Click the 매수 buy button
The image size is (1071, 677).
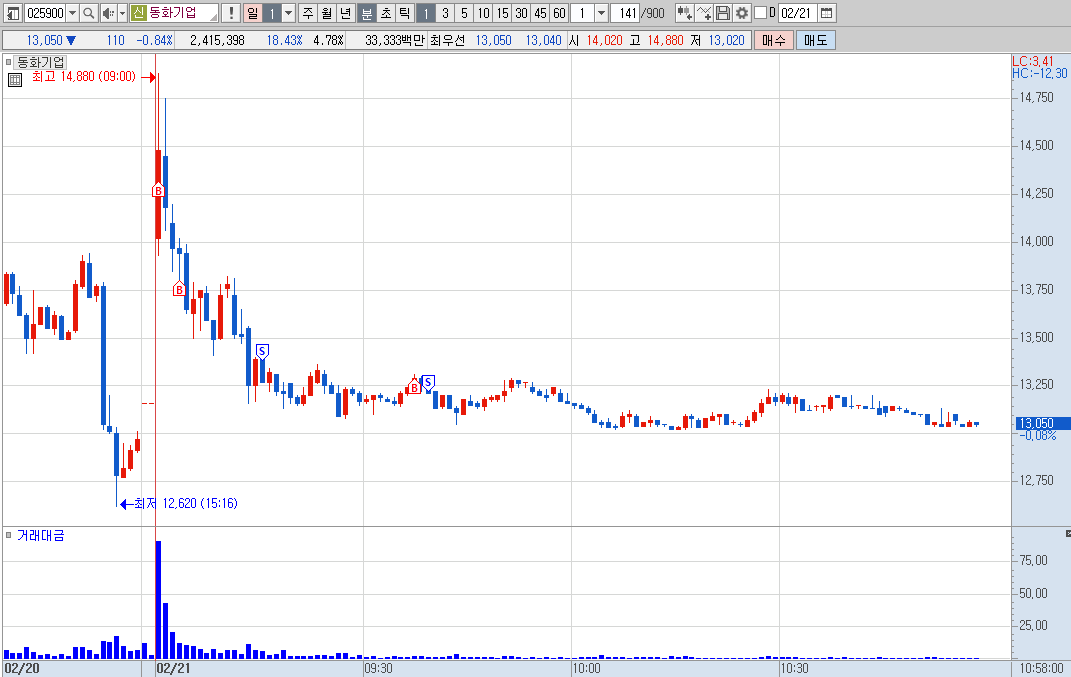(774, 40)
